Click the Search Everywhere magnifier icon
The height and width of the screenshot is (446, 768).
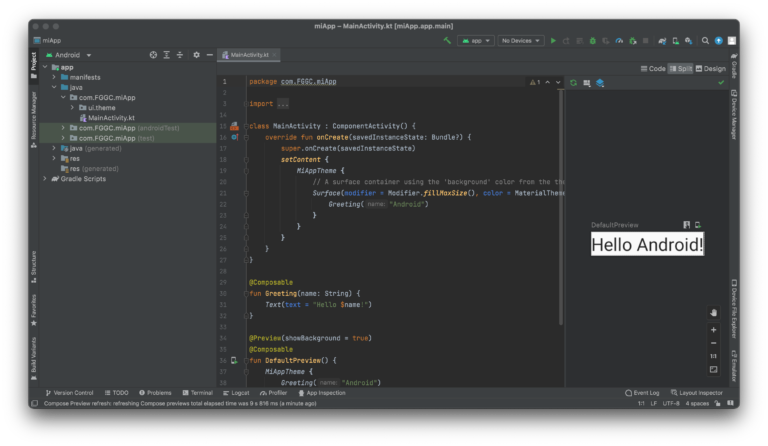705,41
